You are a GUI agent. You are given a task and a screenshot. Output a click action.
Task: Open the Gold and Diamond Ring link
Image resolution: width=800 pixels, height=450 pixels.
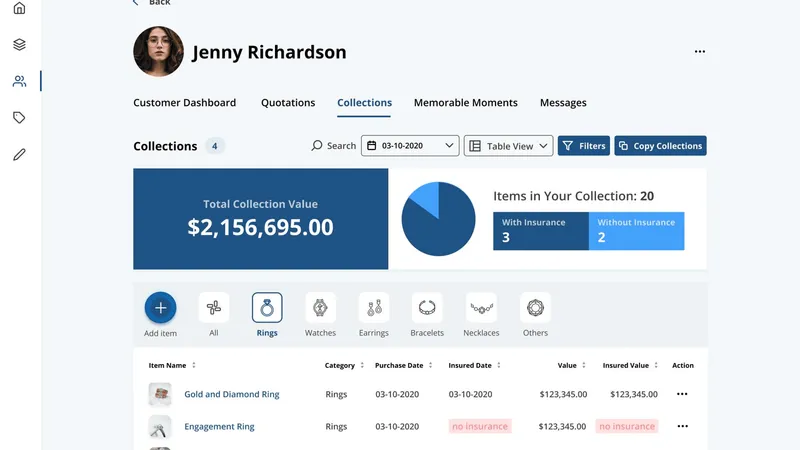232,394
